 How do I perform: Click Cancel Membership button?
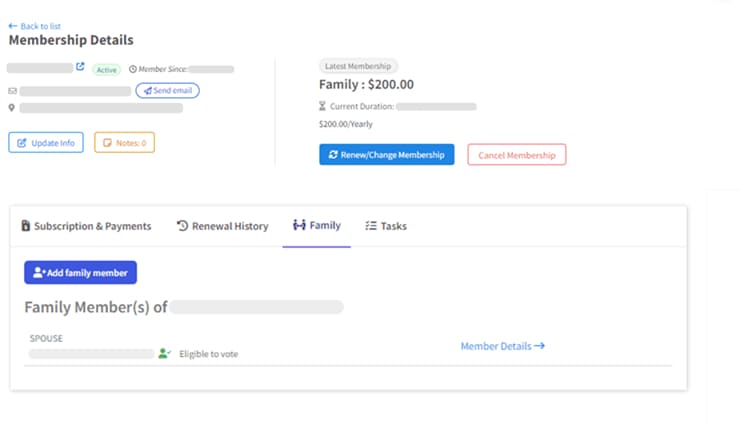[x=516, y=155]
